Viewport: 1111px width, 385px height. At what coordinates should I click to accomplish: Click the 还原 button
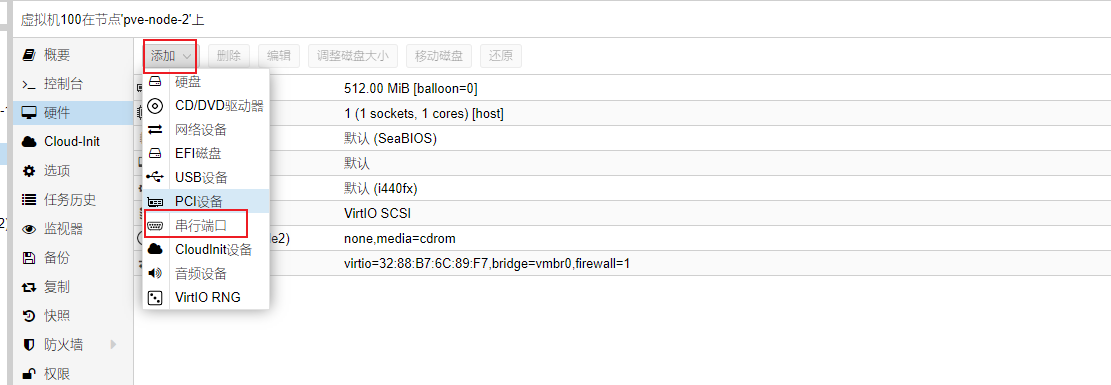point(501,56)
